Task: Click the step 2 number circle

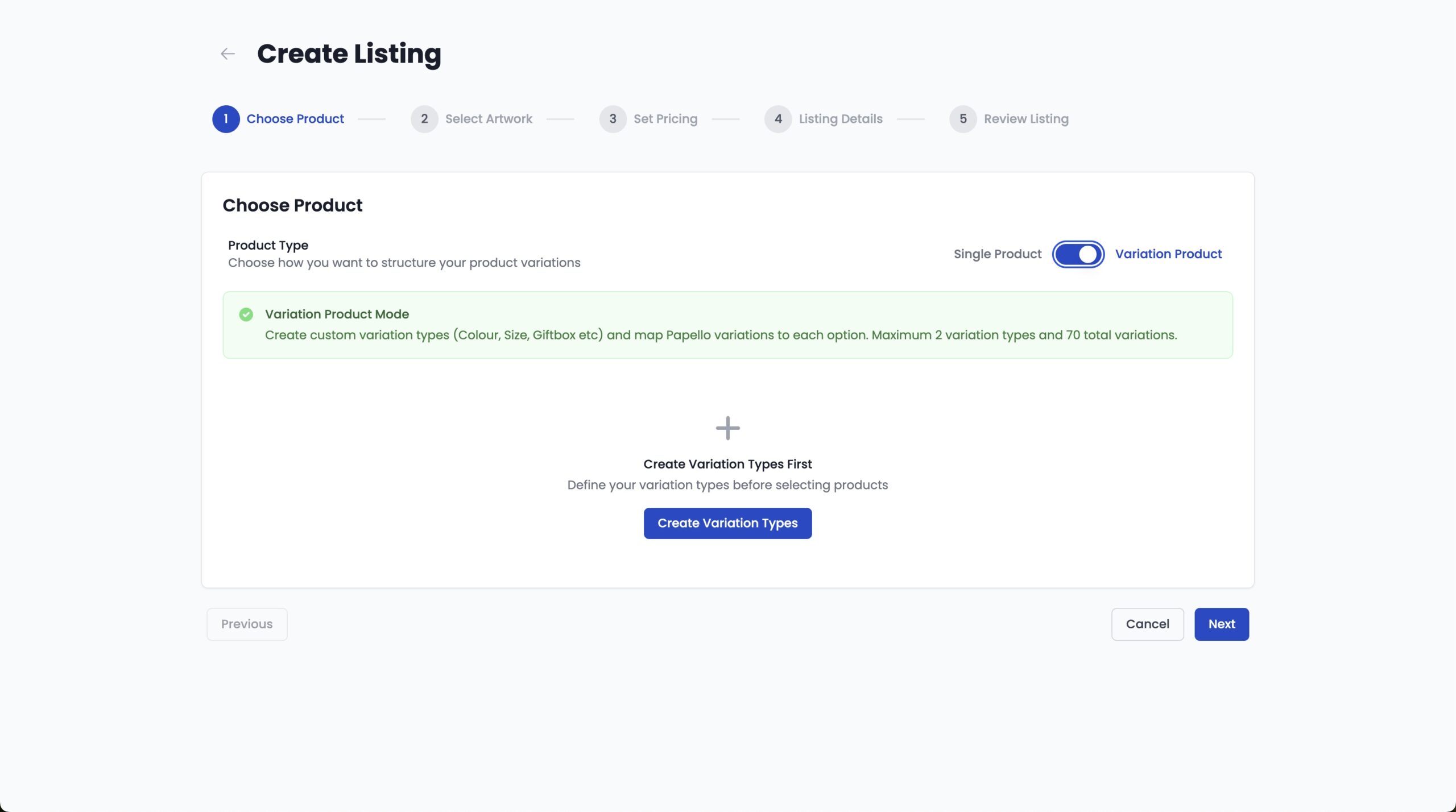Action: 424,119
